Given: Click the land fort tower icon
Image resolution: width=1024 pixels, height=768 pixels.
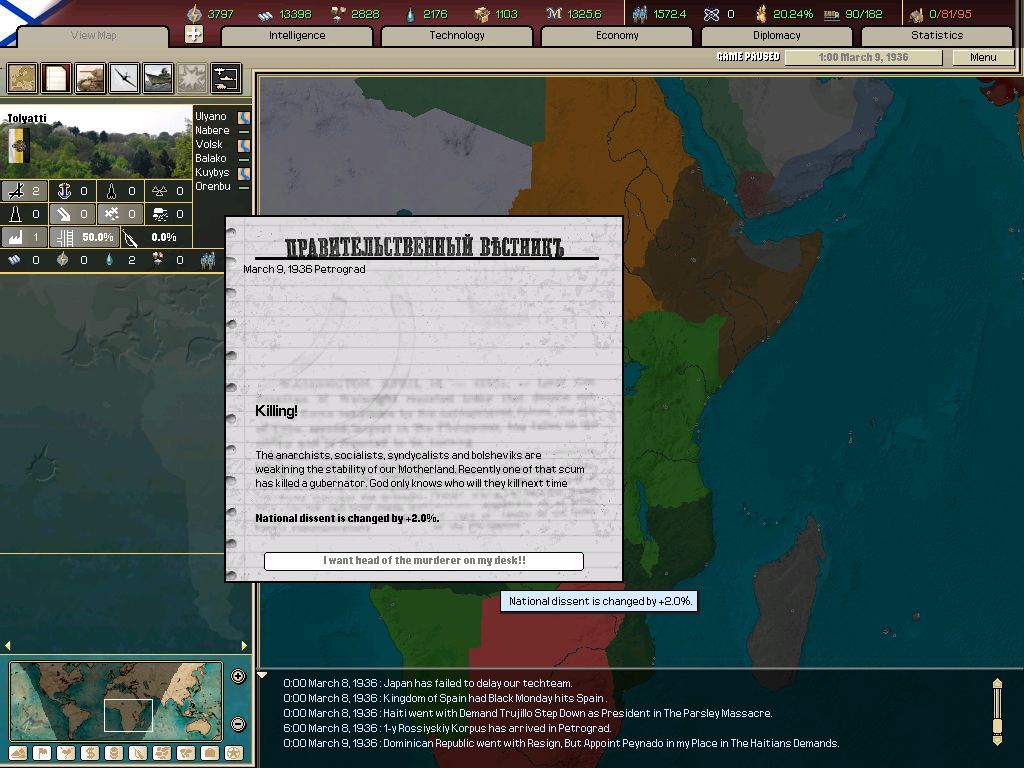Looking at the screenshot, I should point(16,214).
